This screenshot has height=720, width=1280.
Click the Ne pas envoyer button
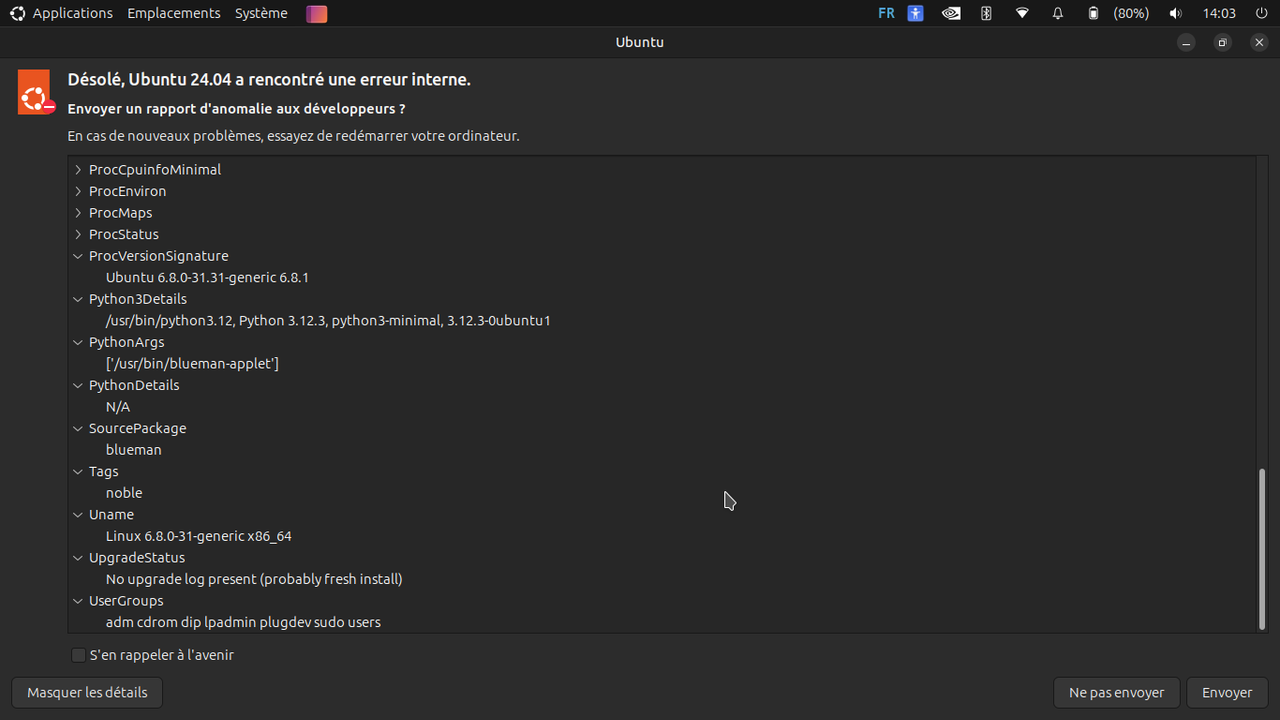coord(1116,692)
